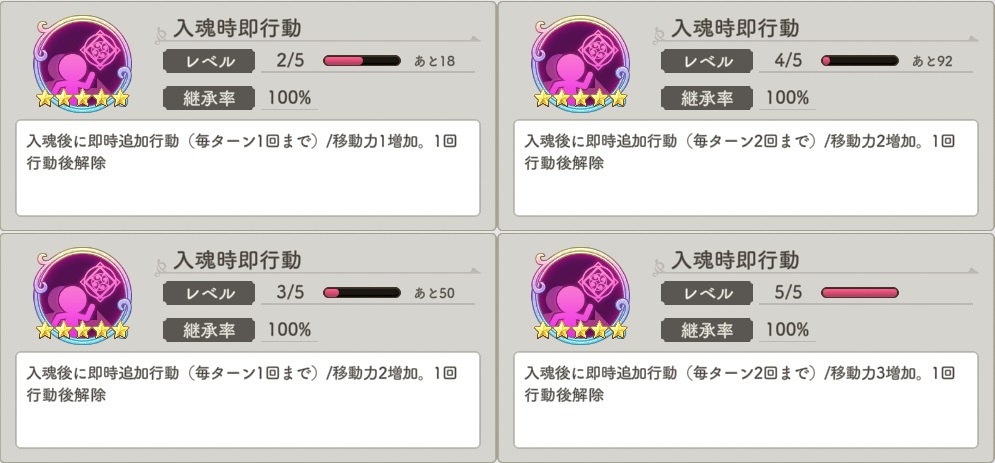Tap the star rating on the 3/5 card
This screenshot has height=463, width=995.
coord(83,330)
